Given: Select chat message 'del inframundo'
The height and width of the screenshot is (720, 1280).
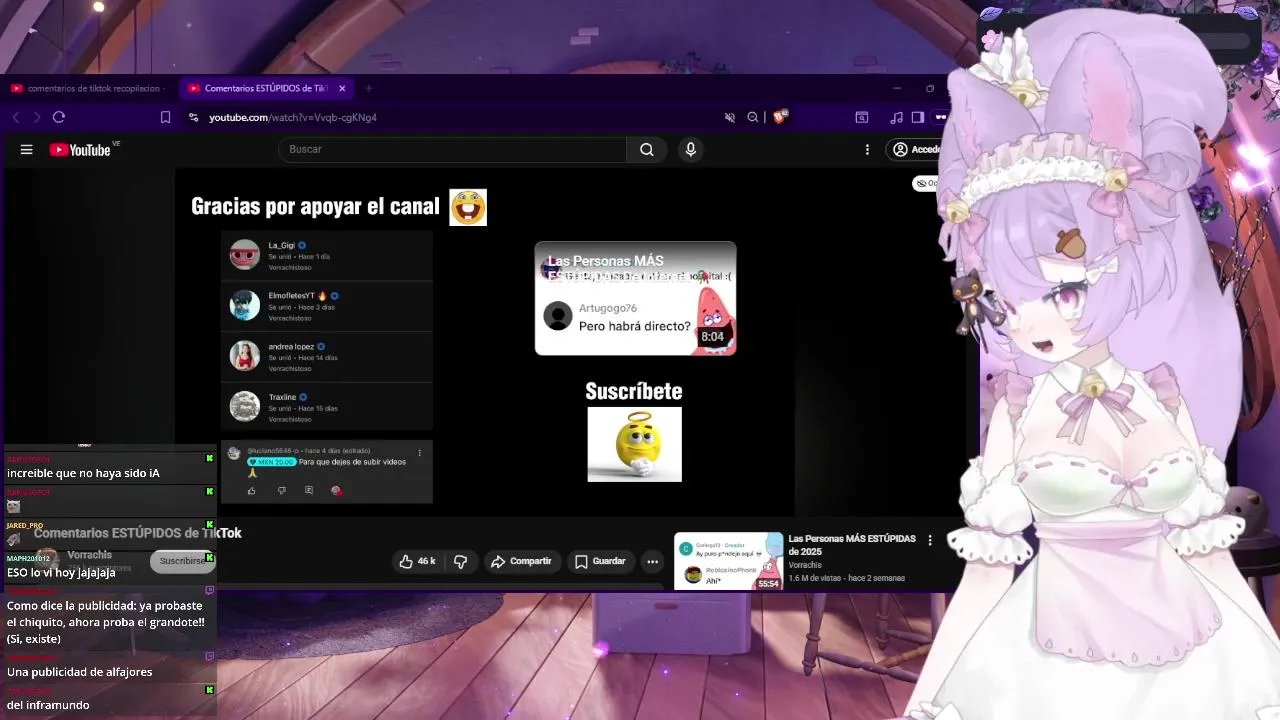Looking at the screenshot, I should [48, 705].
